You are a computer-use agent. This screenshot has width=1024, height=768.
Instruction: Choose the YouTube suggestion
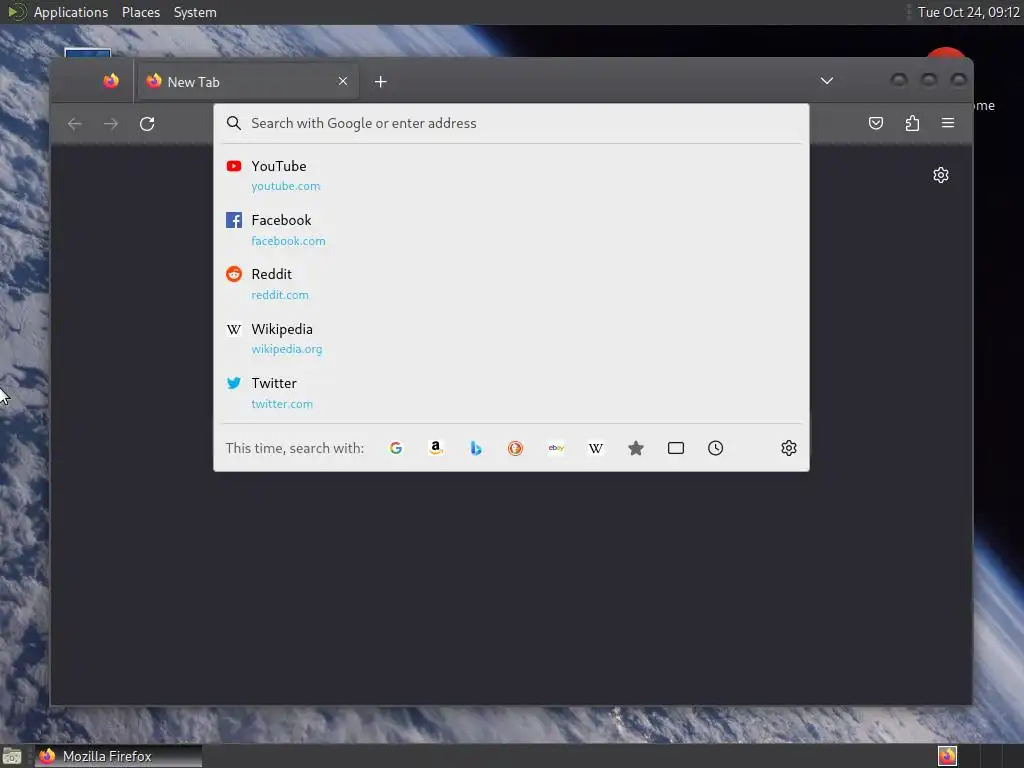(511, 176)
